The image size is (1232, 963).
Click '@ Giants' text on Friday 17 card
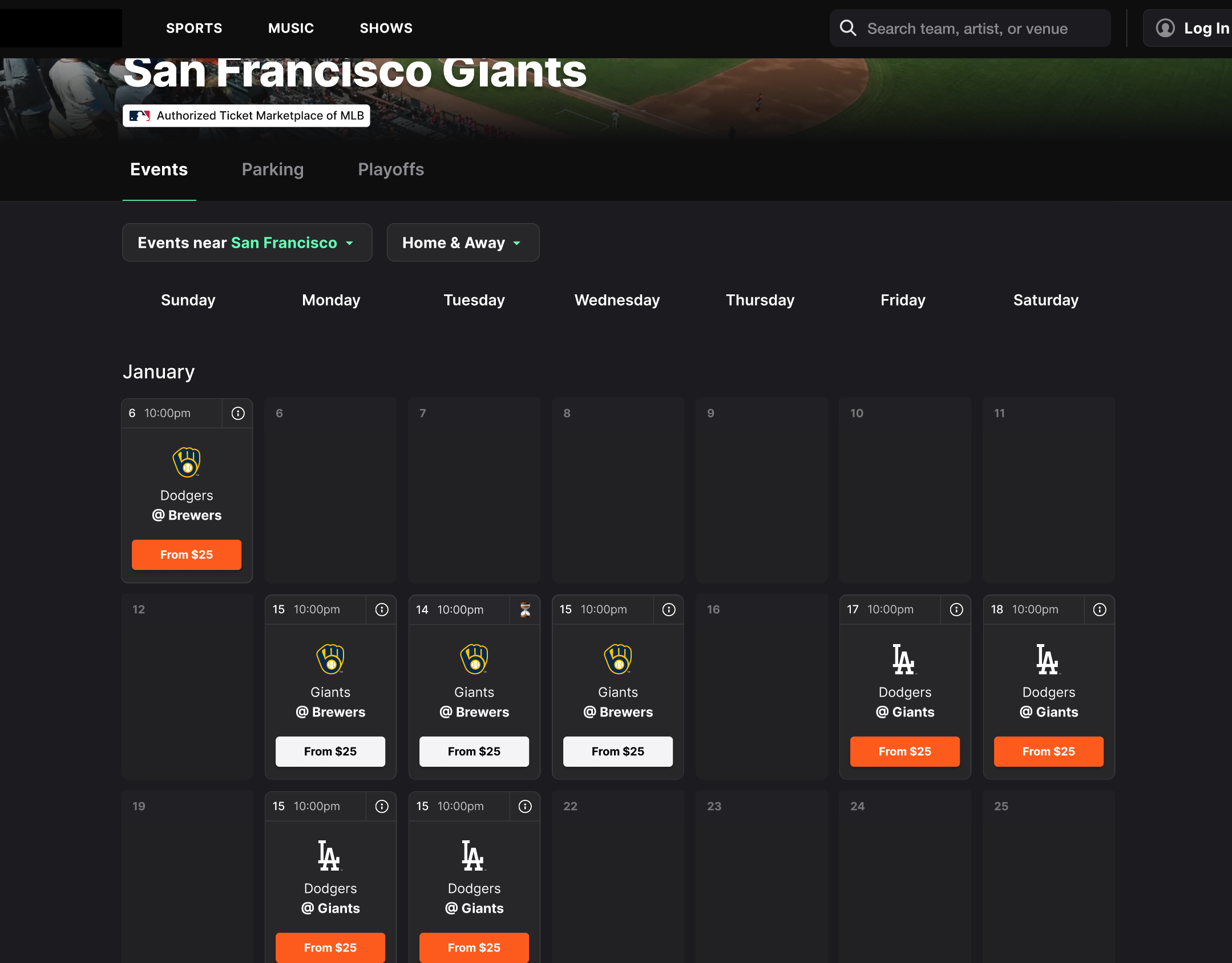(905, 712)
